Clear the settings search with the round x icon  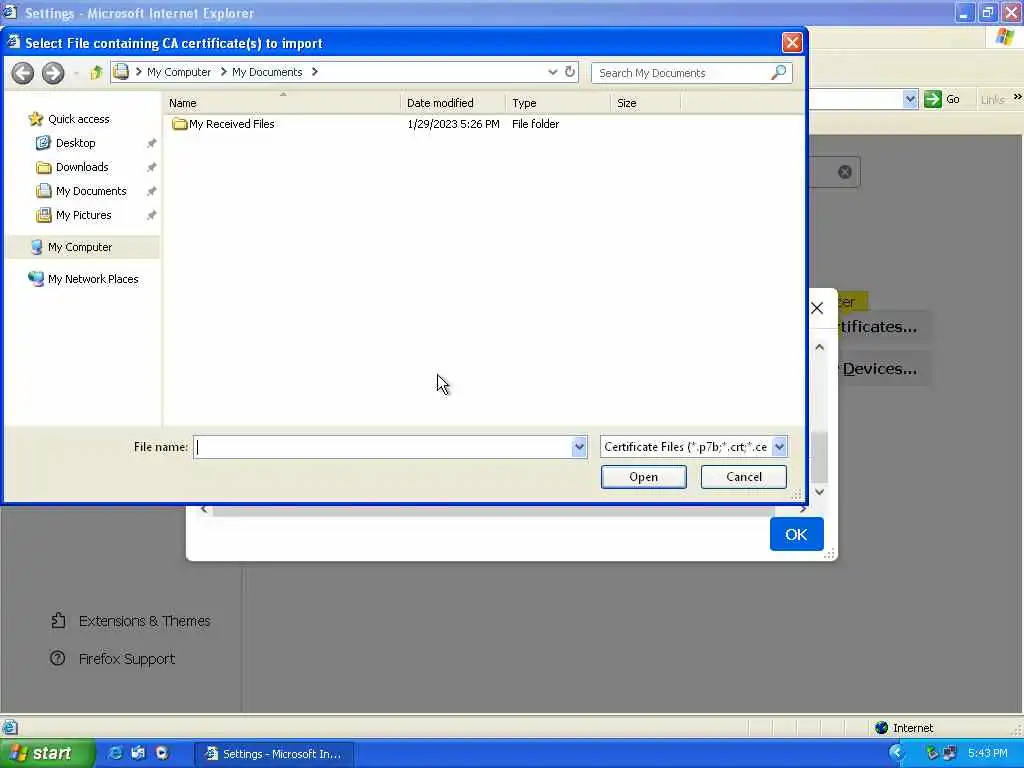(x=844, y=172)
